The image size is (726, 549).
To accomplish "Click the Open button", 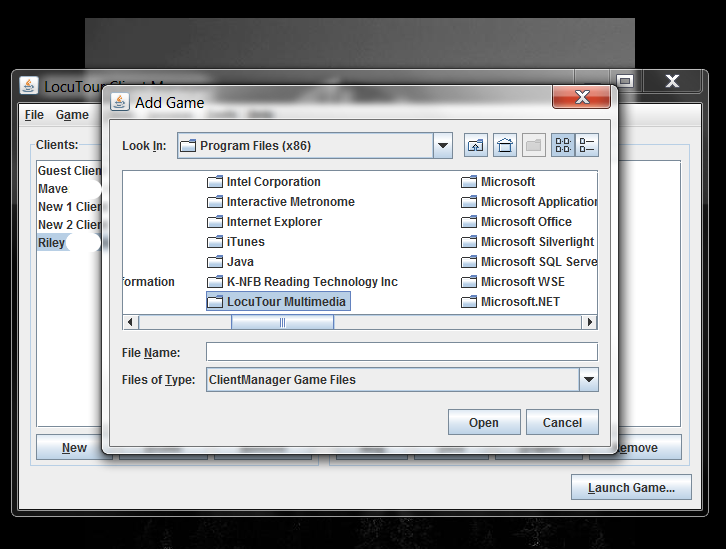I will pyautogui.click(x=484, y=423).
